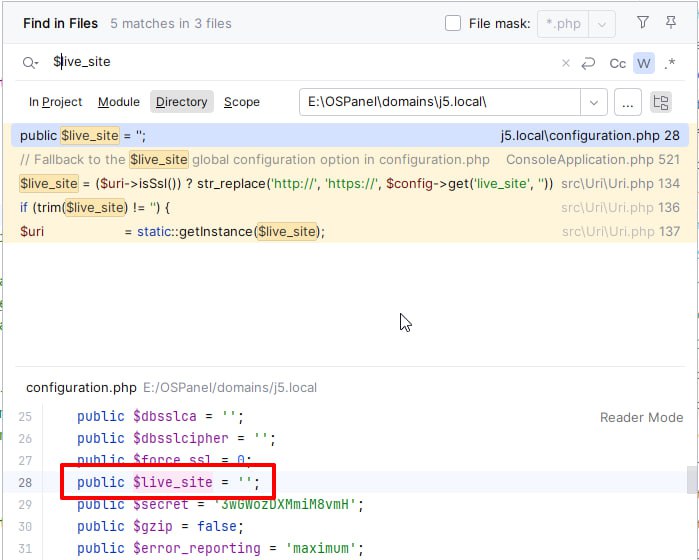Click the $error_reporting code line

tap(220, 548)
